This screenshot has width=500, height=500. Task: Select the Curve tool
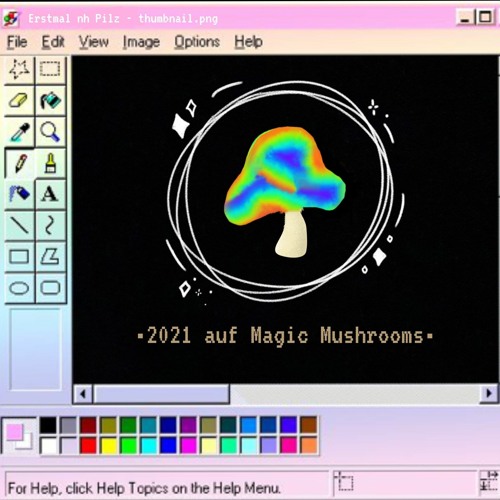click(50, 225)
